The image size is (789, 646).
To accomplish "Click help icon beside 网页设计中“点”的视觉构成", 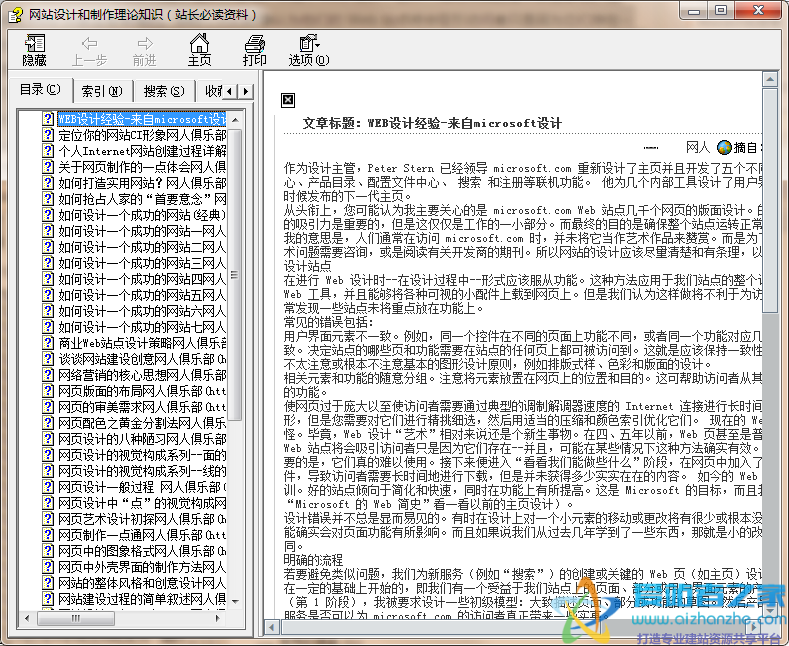I will [48, 503].
